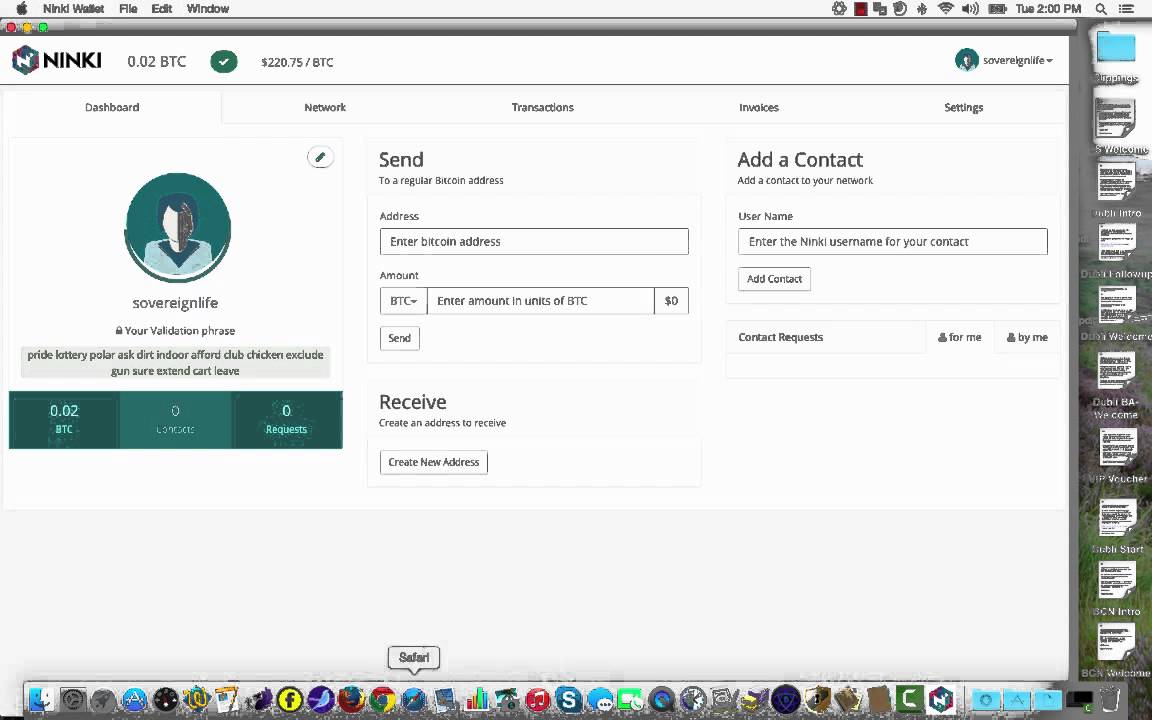The image size is (1152, 720).
Task: Click the 0.02 BTC balance tile
Action: [x=64, y=420]
